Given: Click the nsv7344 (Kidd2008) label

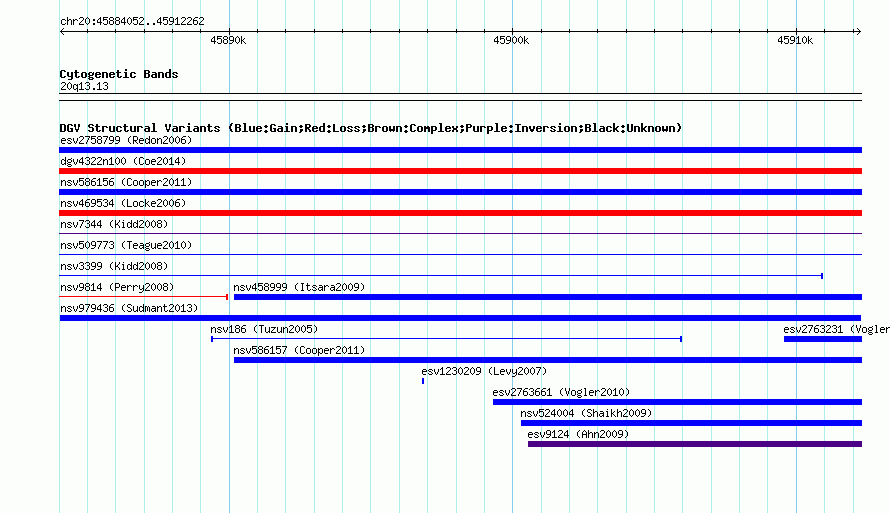Looking at the screenshot, I should (114, 224).
